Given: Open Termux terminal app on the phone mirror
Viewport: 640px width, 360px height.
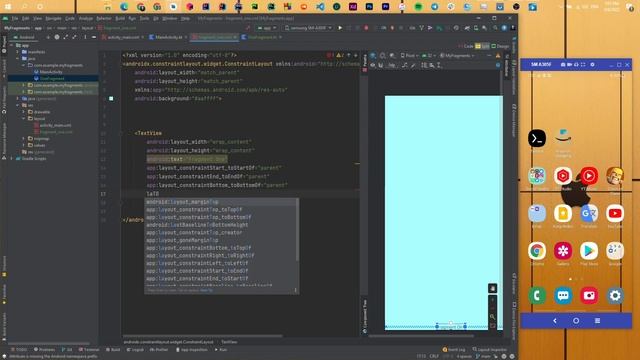Looking at the screenshot, I should 537,138.
